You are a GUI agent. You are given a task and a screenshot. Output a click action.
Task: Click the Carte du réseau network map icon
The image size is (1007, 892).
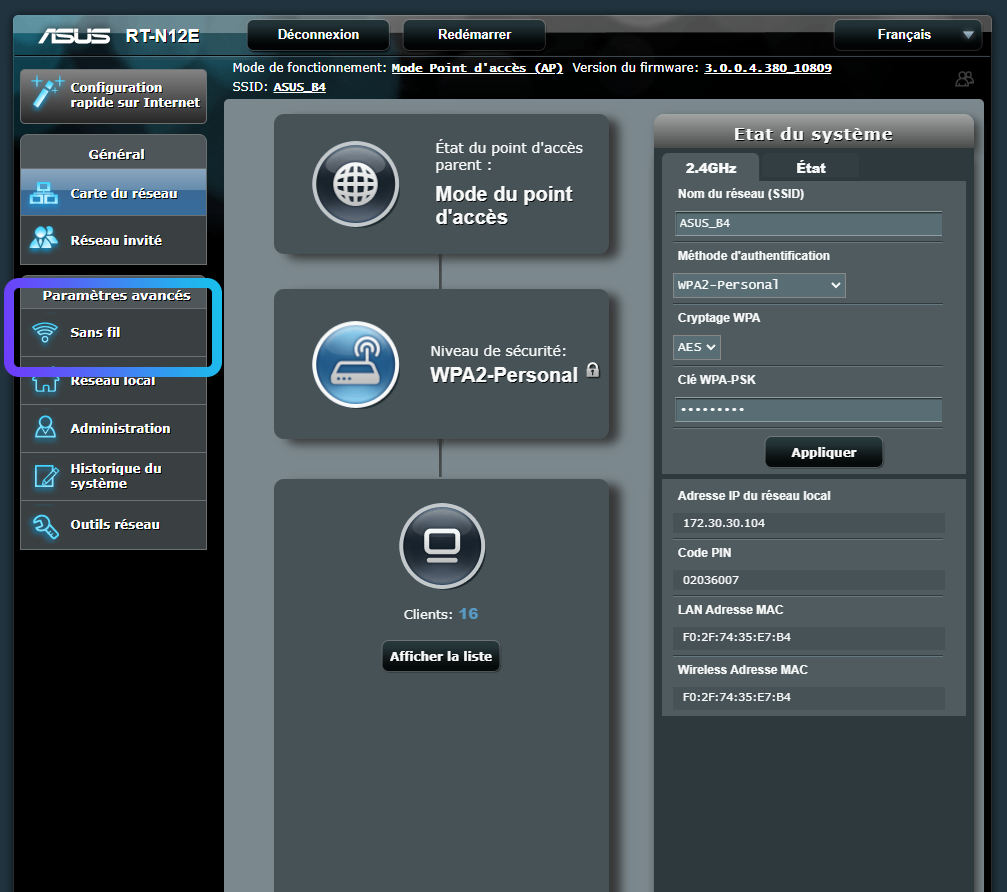pyautogui.click(x=44, y=193)
